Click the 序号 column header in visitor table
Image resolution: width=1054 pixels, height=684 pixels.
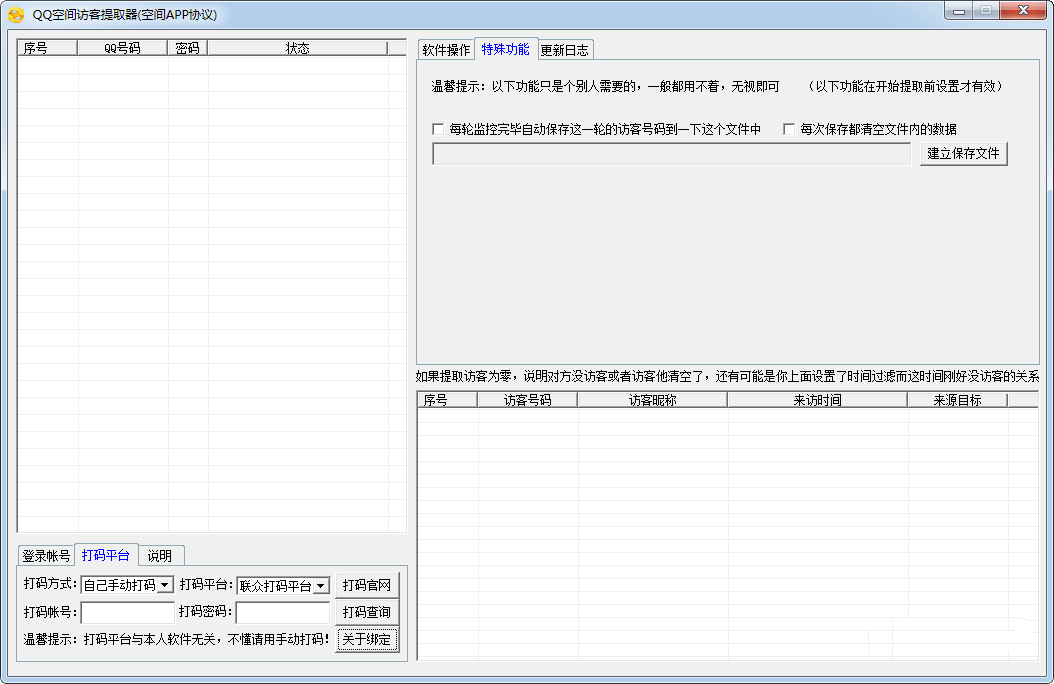[x=447, y=400]
